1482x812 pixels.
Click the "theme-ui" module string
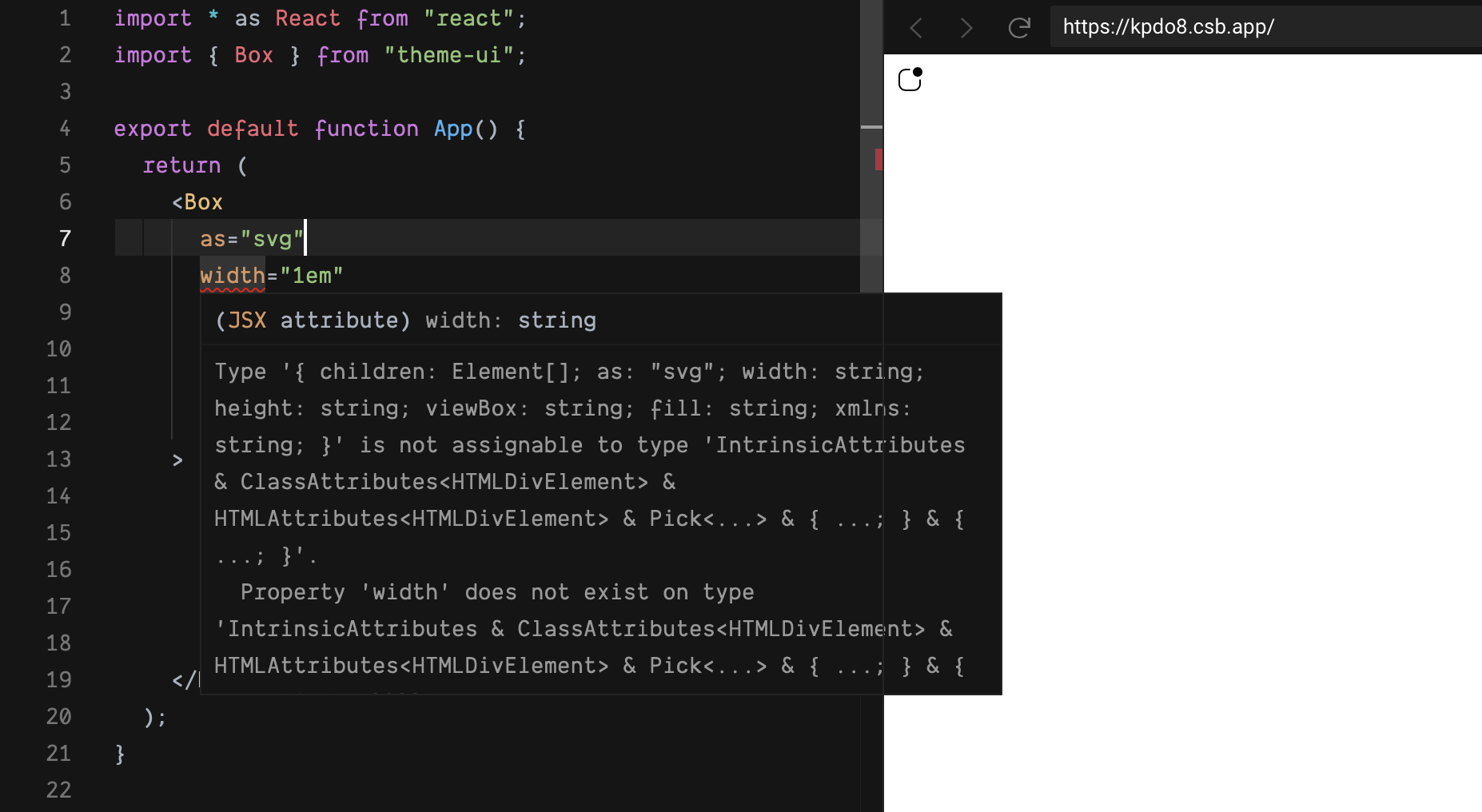(449, 55)
